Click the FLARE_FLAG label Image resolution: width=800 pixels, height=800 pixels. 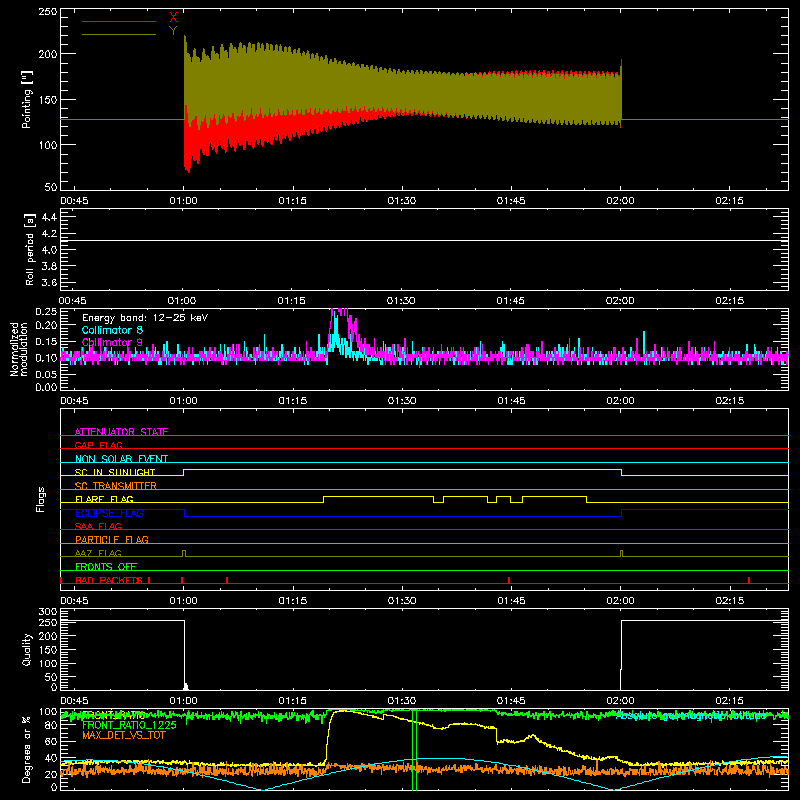click(104, 499)
